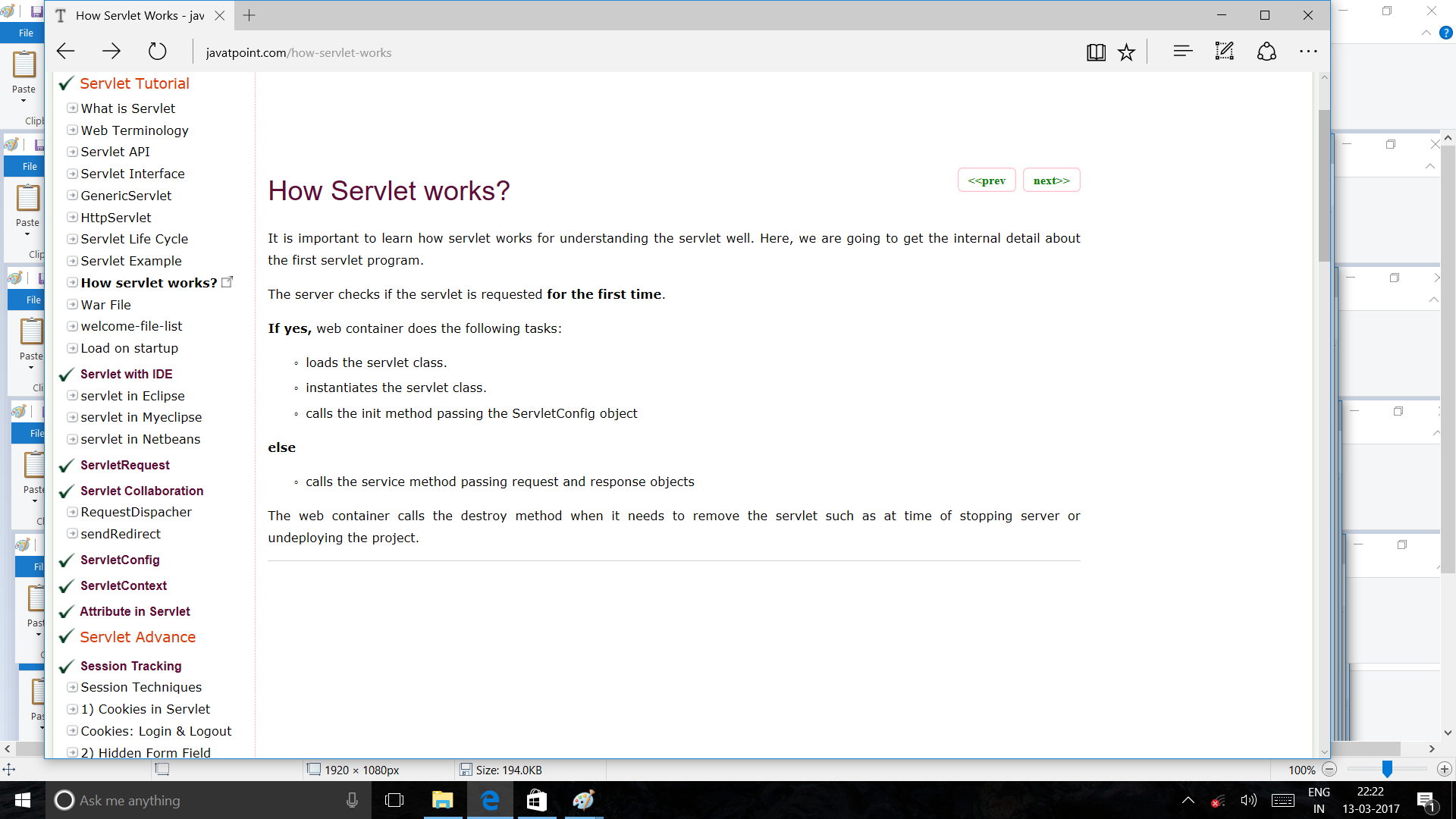
Task: Open Edge Reading view icon
Action: pos(1096,52)
